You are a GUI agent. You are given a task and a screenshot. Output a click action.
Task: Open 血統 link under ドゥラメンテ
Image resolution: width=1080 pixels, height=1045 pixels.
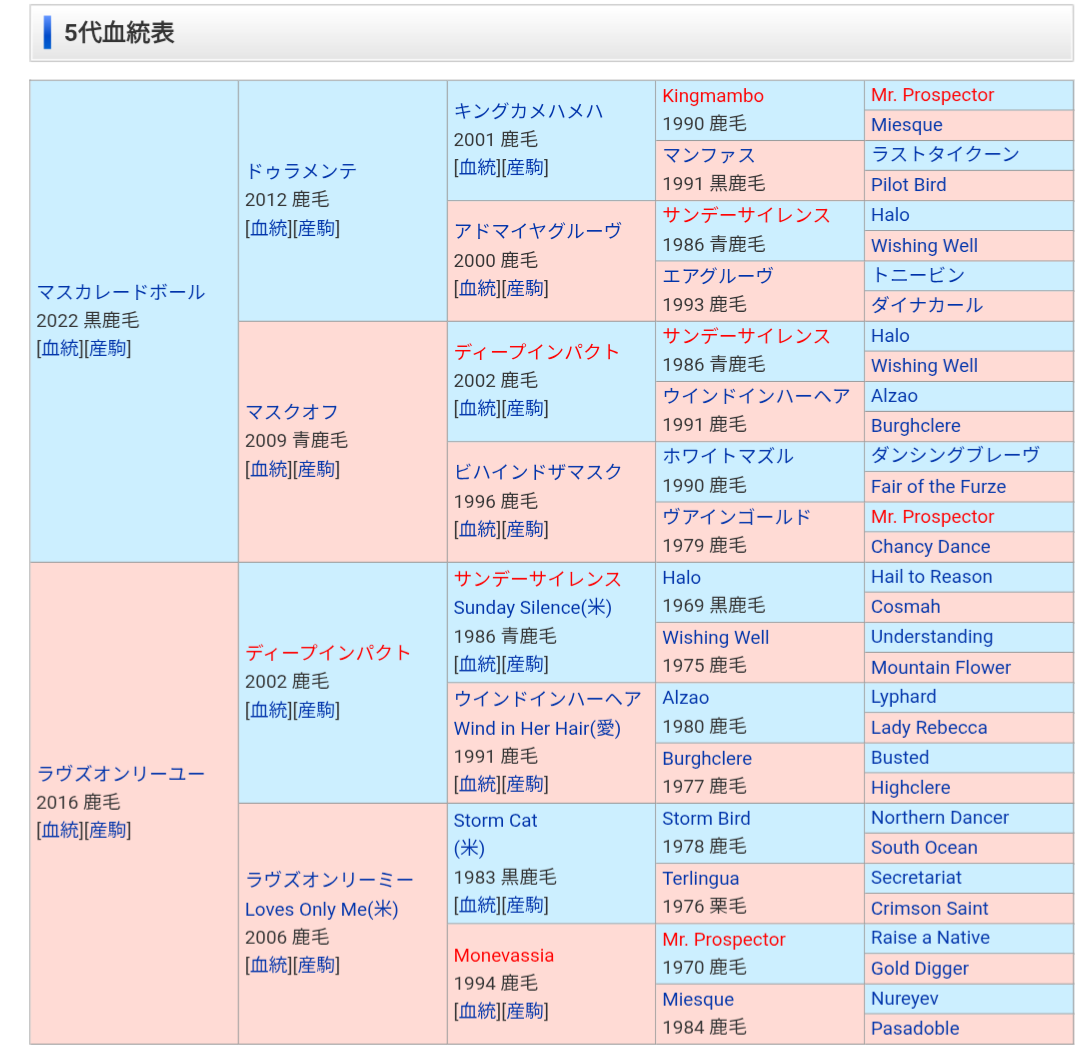[269, 228]
